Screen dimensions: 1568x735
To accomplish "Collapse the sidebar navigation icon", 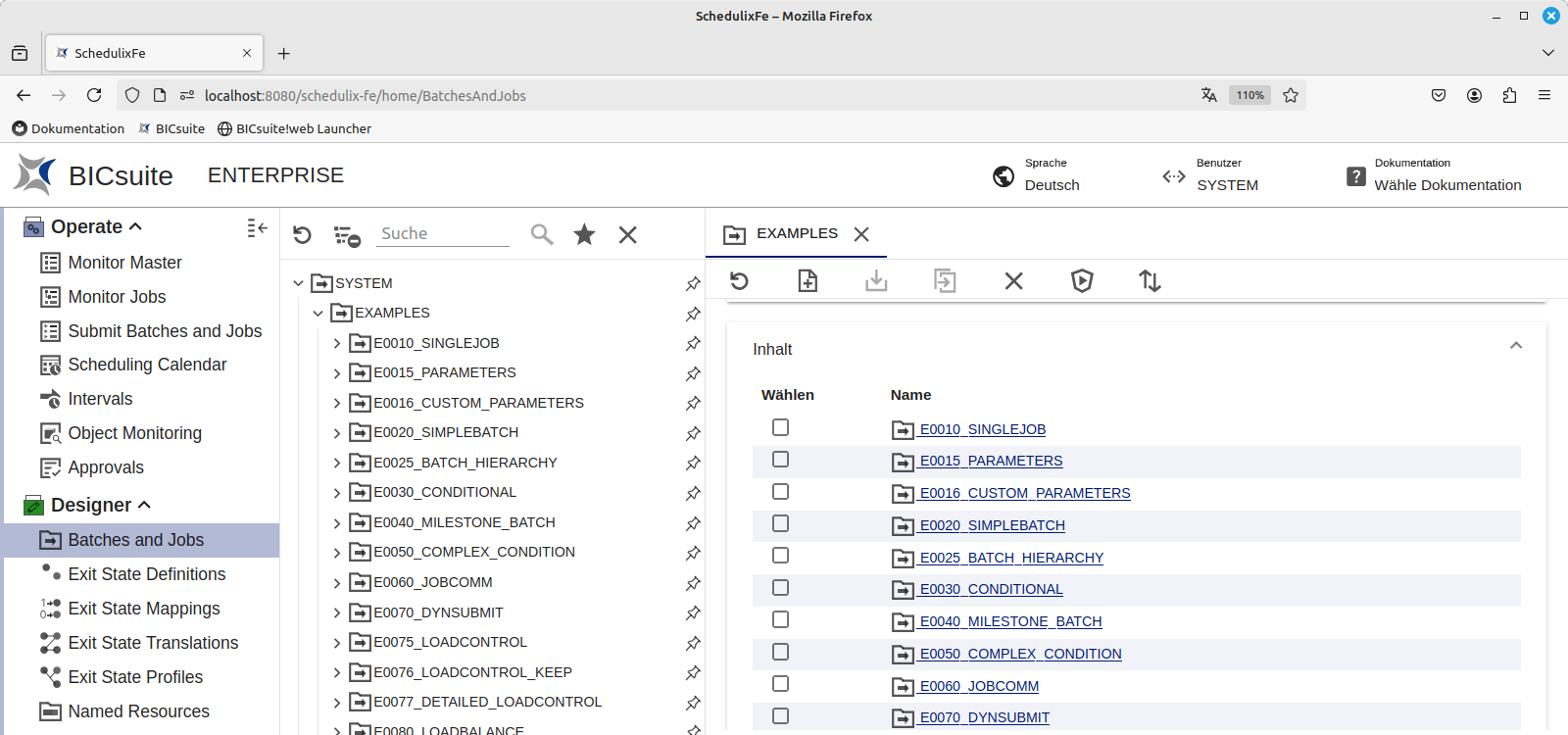I will pyautogui.click(x=257, y=227).
